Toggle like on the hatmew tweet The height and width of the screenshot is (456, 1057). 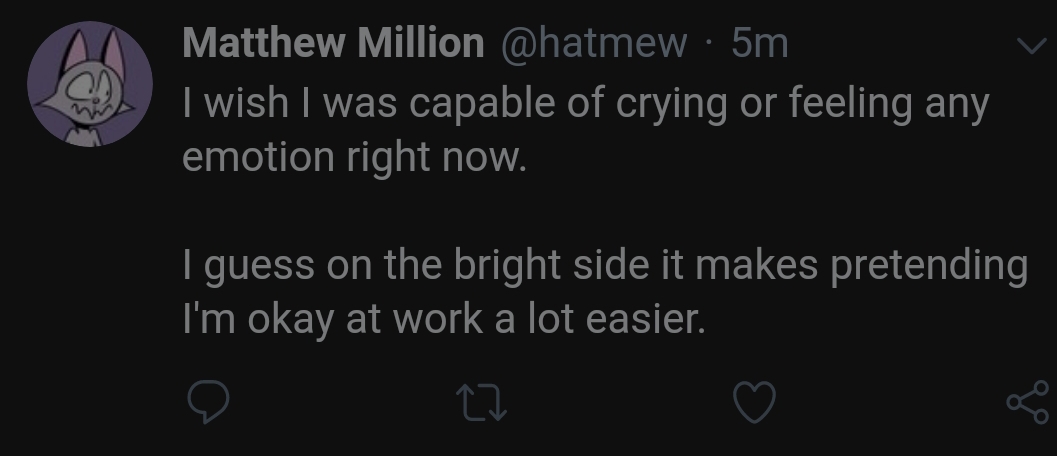pos(755,402)
